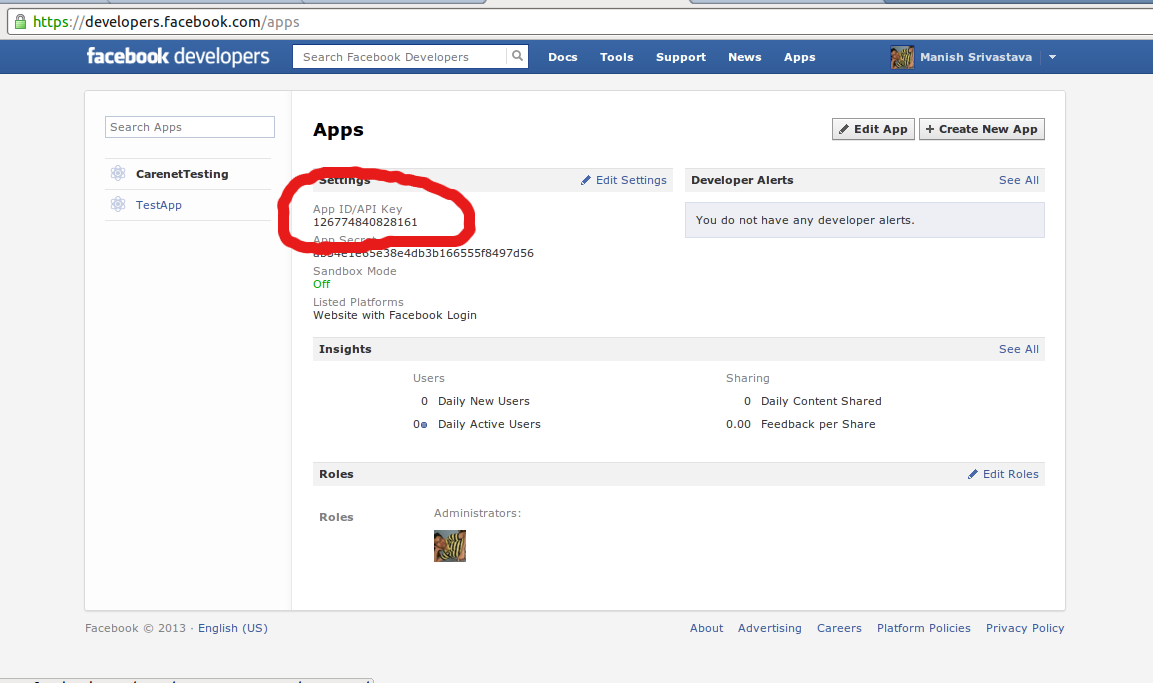The height and width of the screenshot is (683, 1153).
Task: Open the Privacy Policy footer link
Action: 1025,628
